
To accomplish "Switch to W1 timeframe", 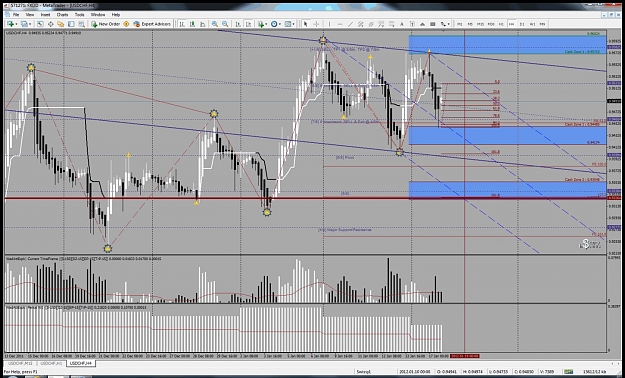I will [533, 24].
